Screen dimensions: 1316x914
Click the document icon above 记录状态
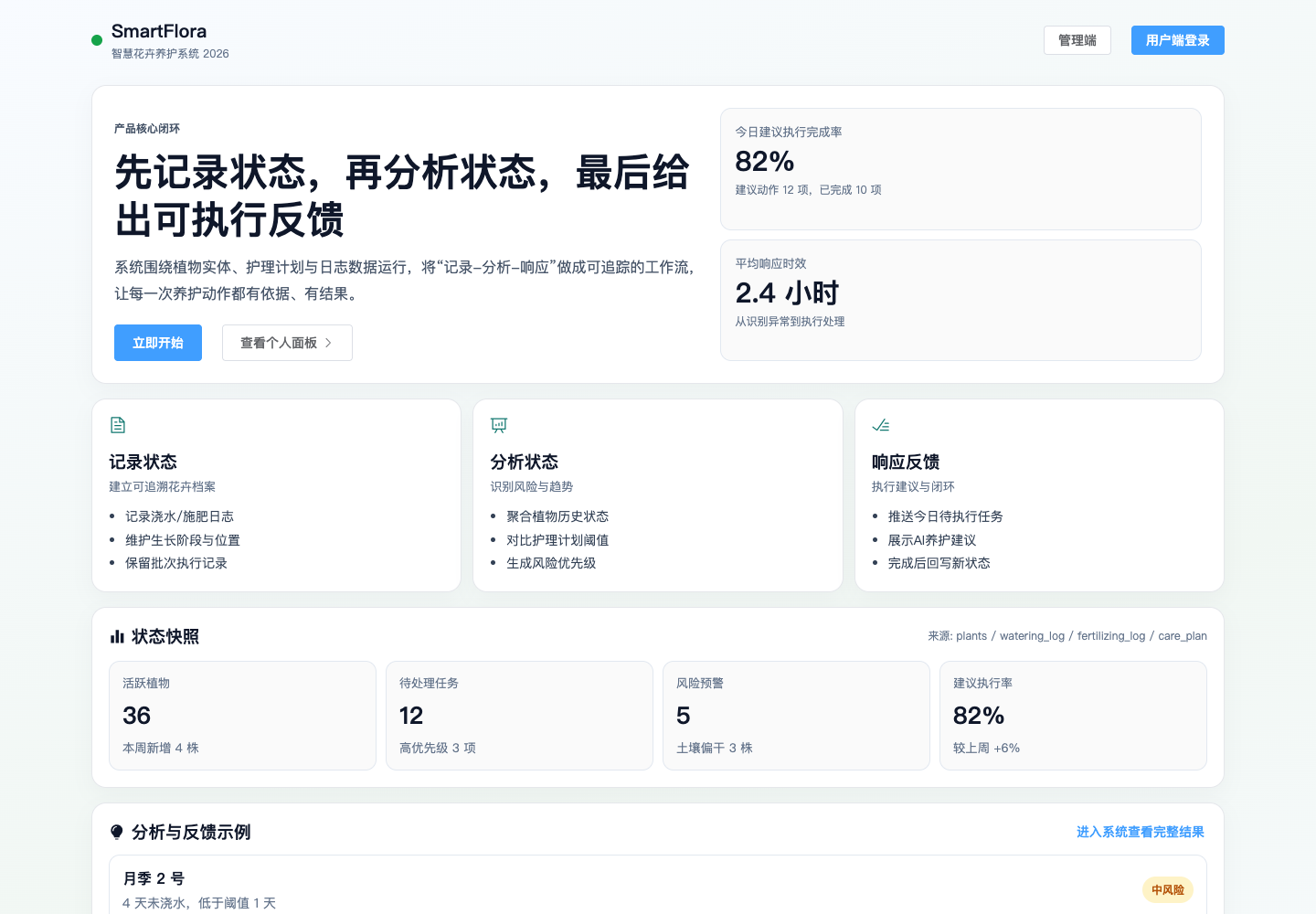(x=118, y=425)
